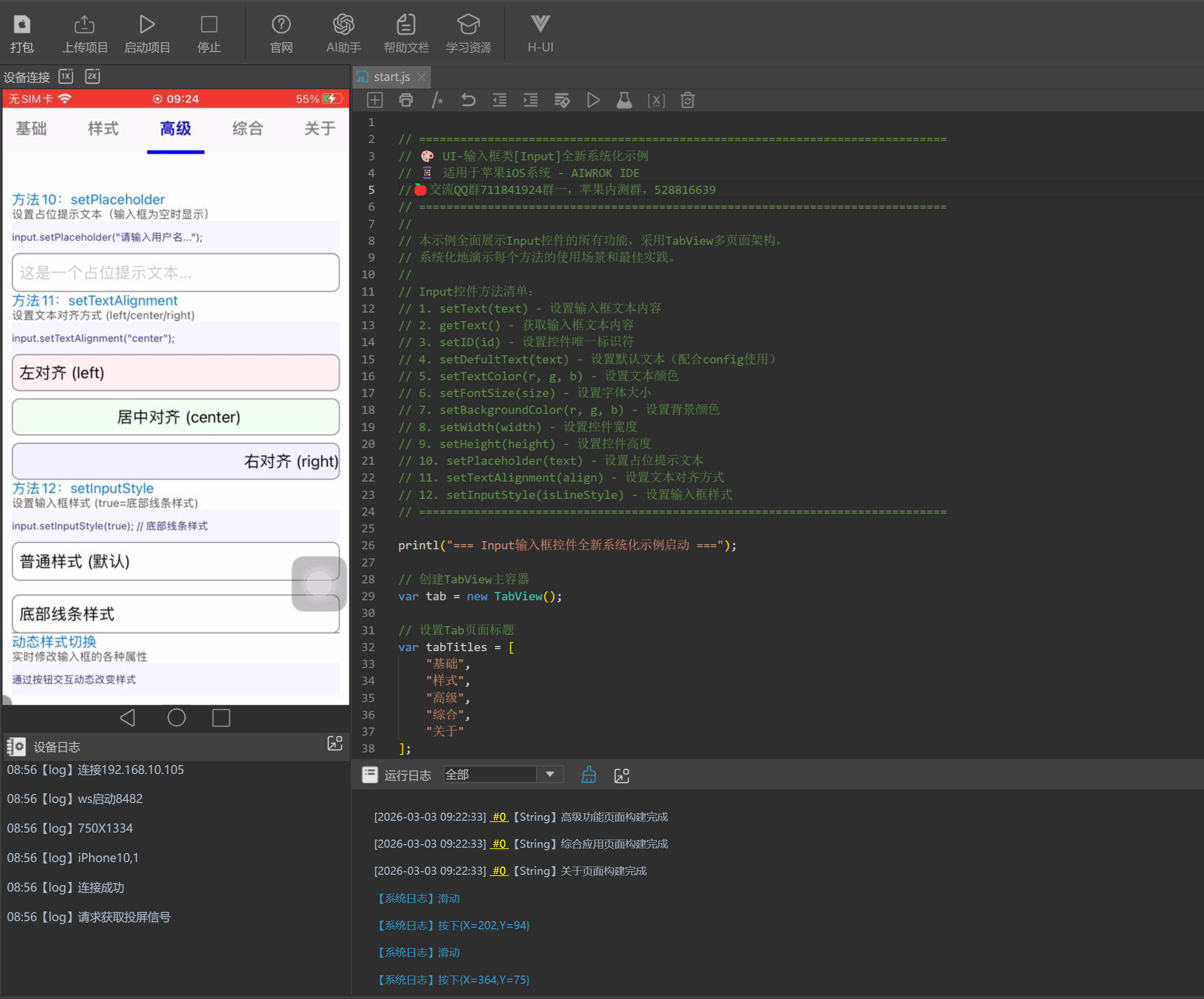Click the flask test icon
Screen dimensions: 1204x999
(x=624, y=100)
